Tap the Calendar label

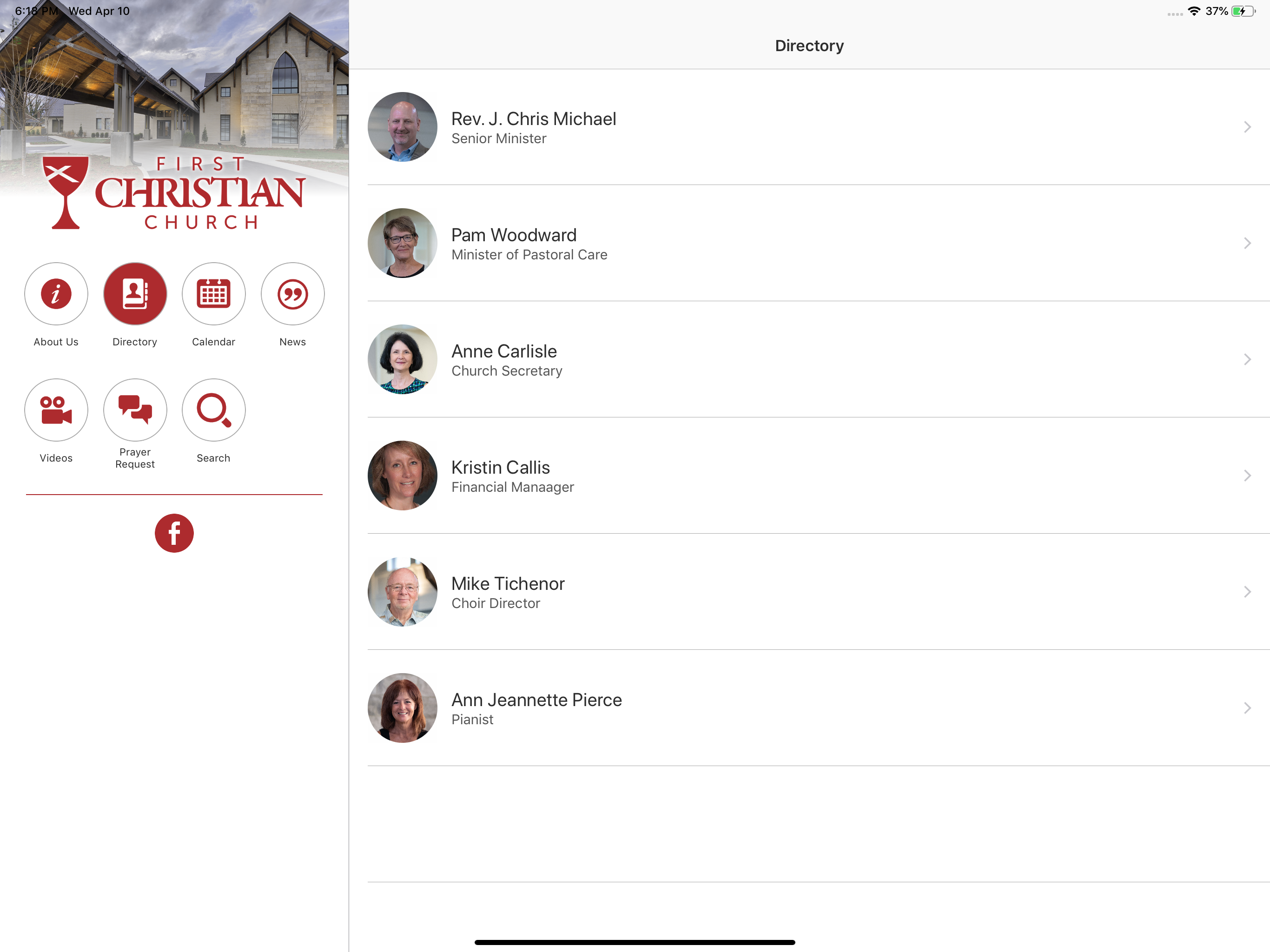[x=213, y=342]
